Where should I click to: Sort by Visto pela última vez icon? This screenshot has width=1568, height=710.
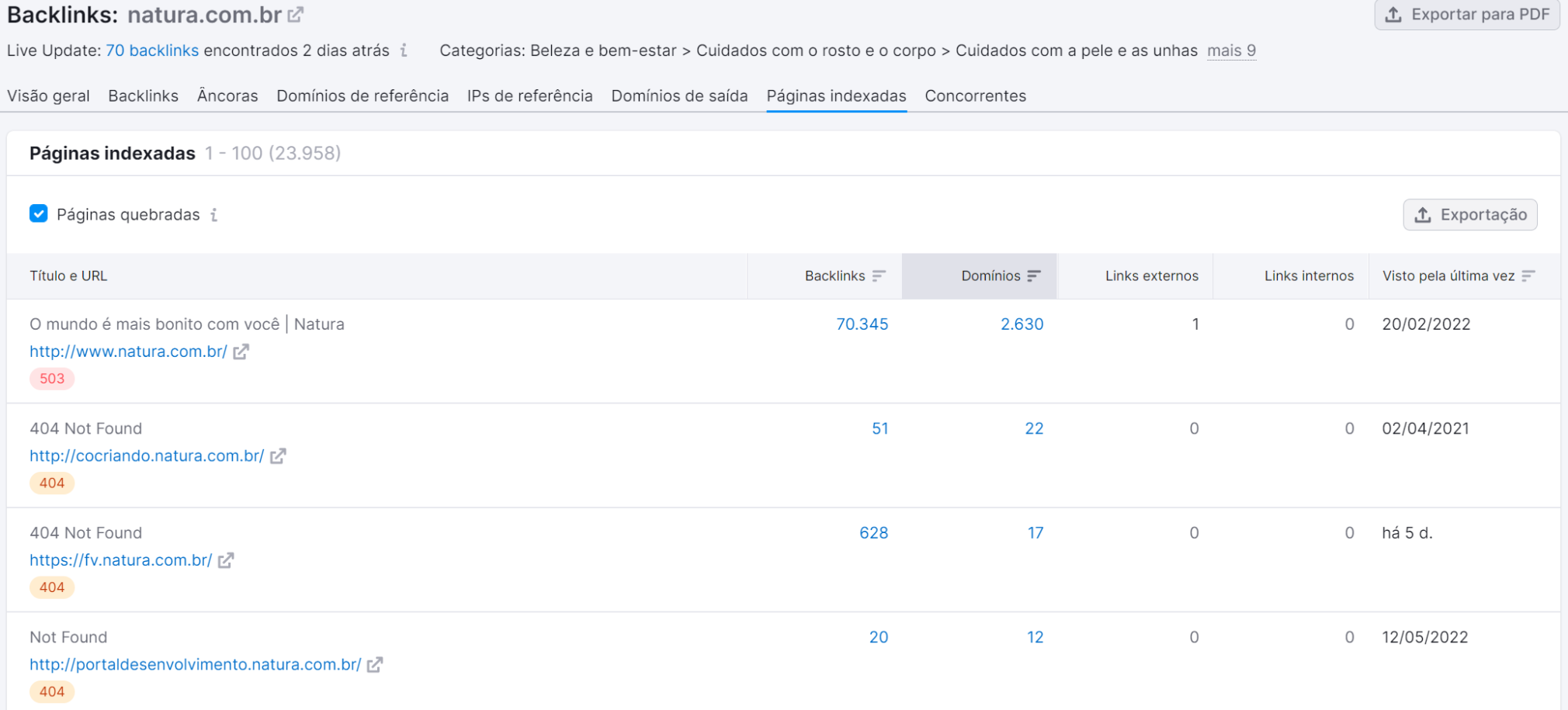[1528, 276]
